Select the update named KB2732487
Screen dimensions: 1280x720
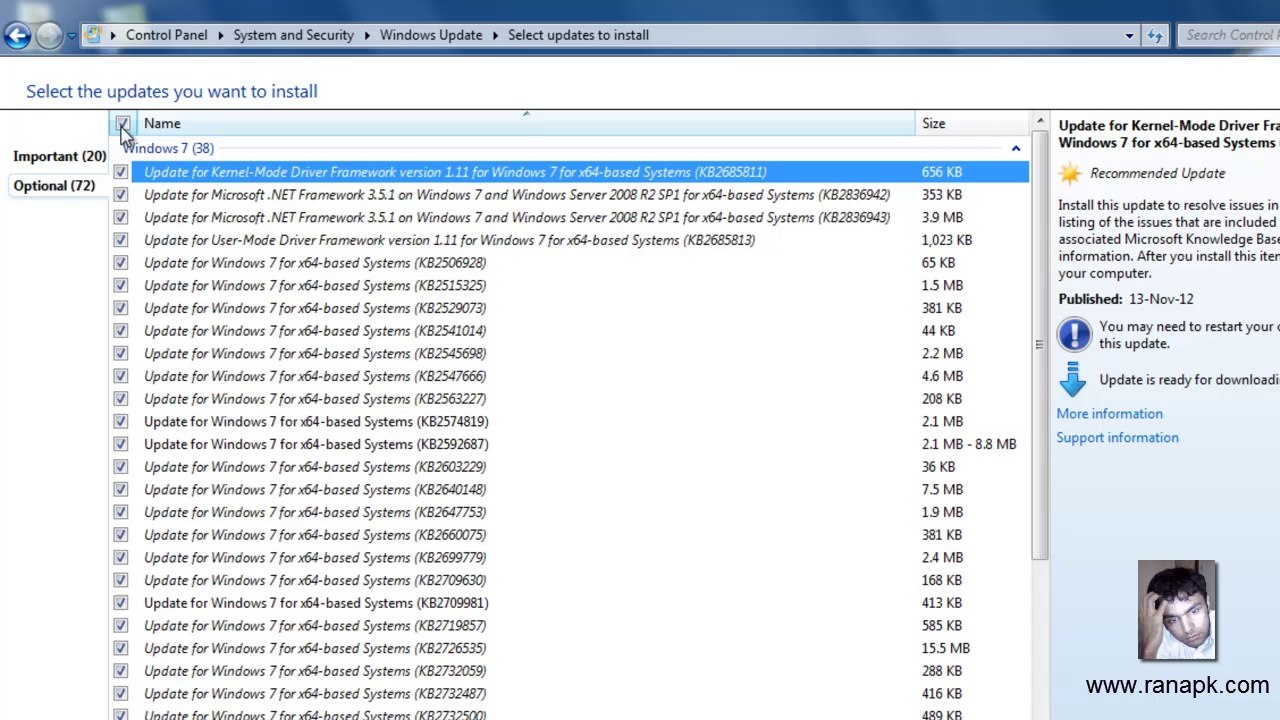[x=315, y=694]
